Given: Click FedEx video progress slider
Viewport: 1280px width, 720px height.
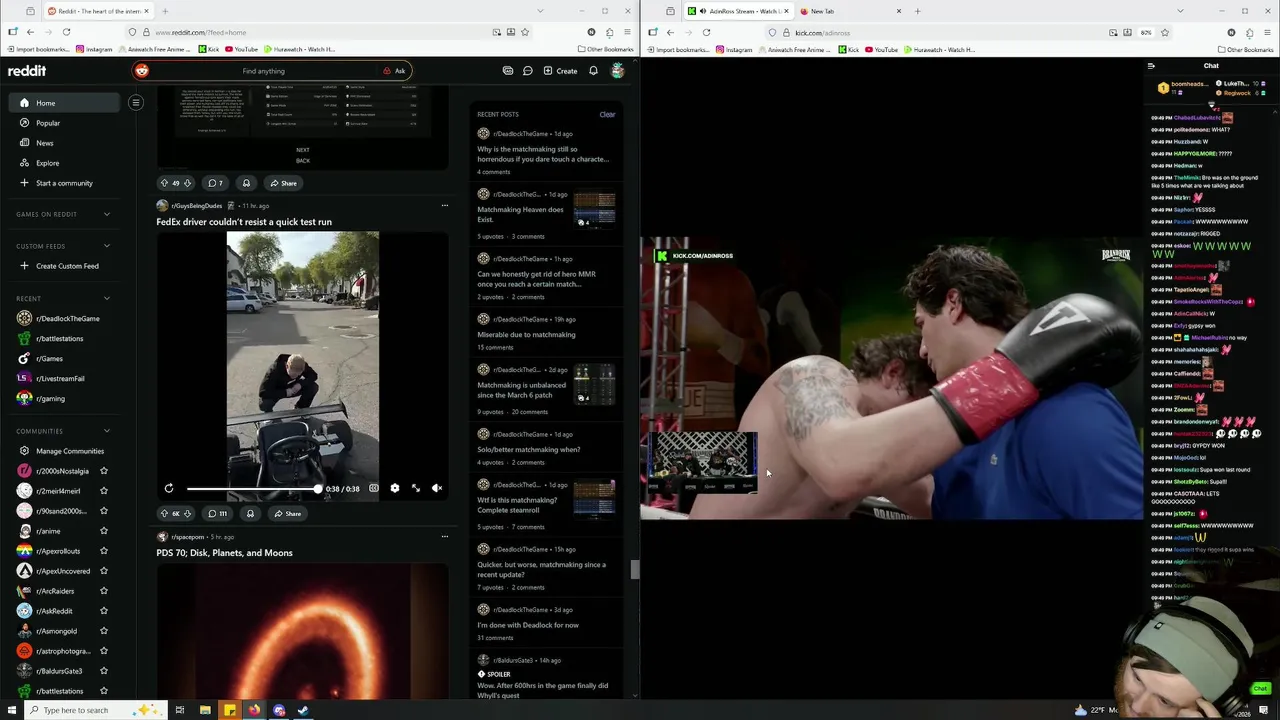Looking at the screenshot, I should click(253, 489).
